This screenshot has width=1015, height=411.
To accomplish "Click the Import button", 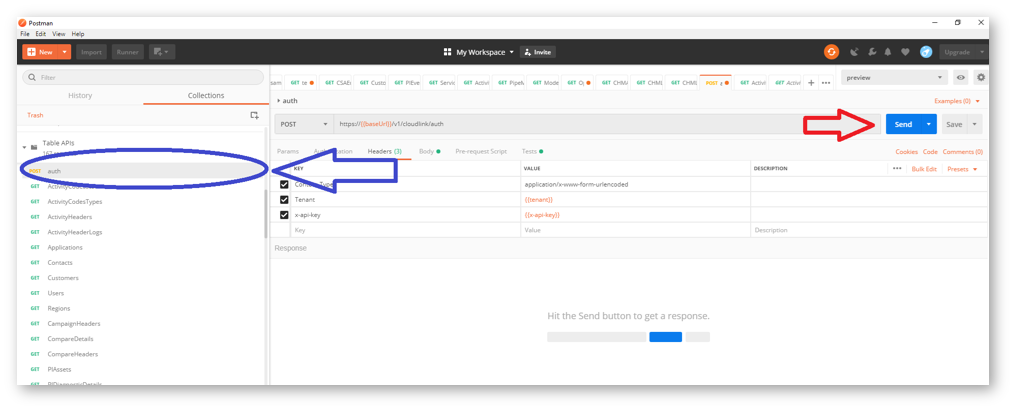I will click(x=91, y=52).
